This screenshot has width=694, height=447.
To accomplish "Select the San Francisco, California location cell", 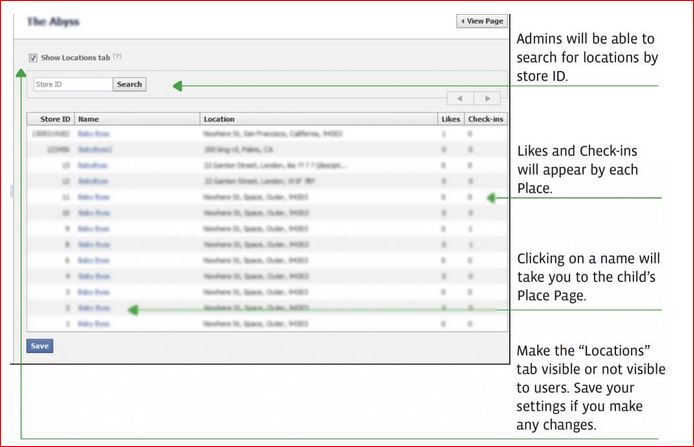I will (x=273, y=134).
